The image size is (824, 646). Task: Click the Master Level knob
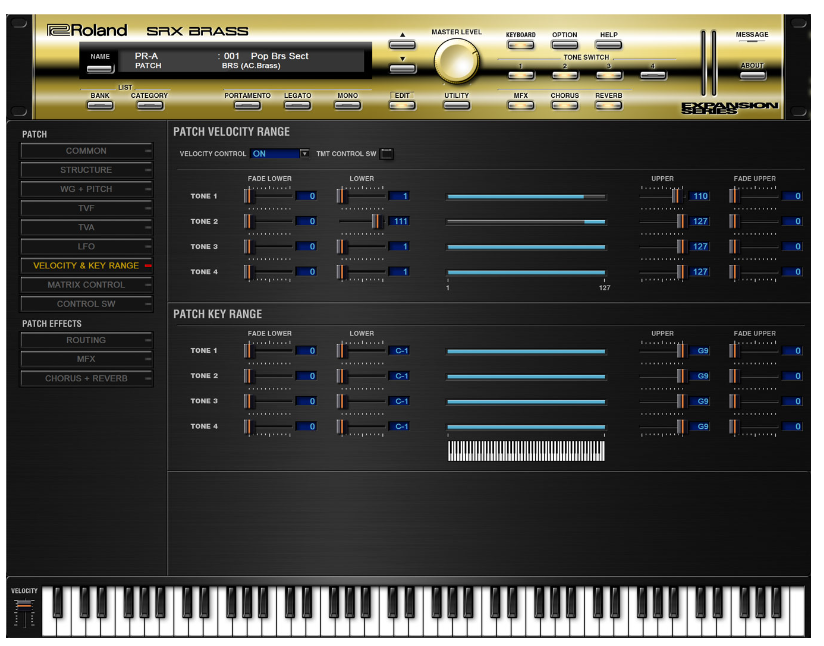[x=457, y=61]
